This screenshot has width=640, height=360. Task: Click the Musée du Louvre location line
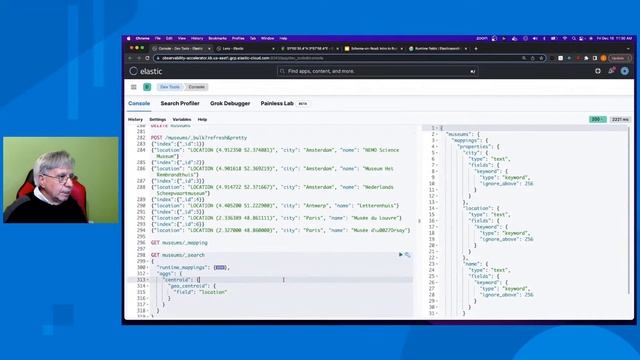click(276, 218)
